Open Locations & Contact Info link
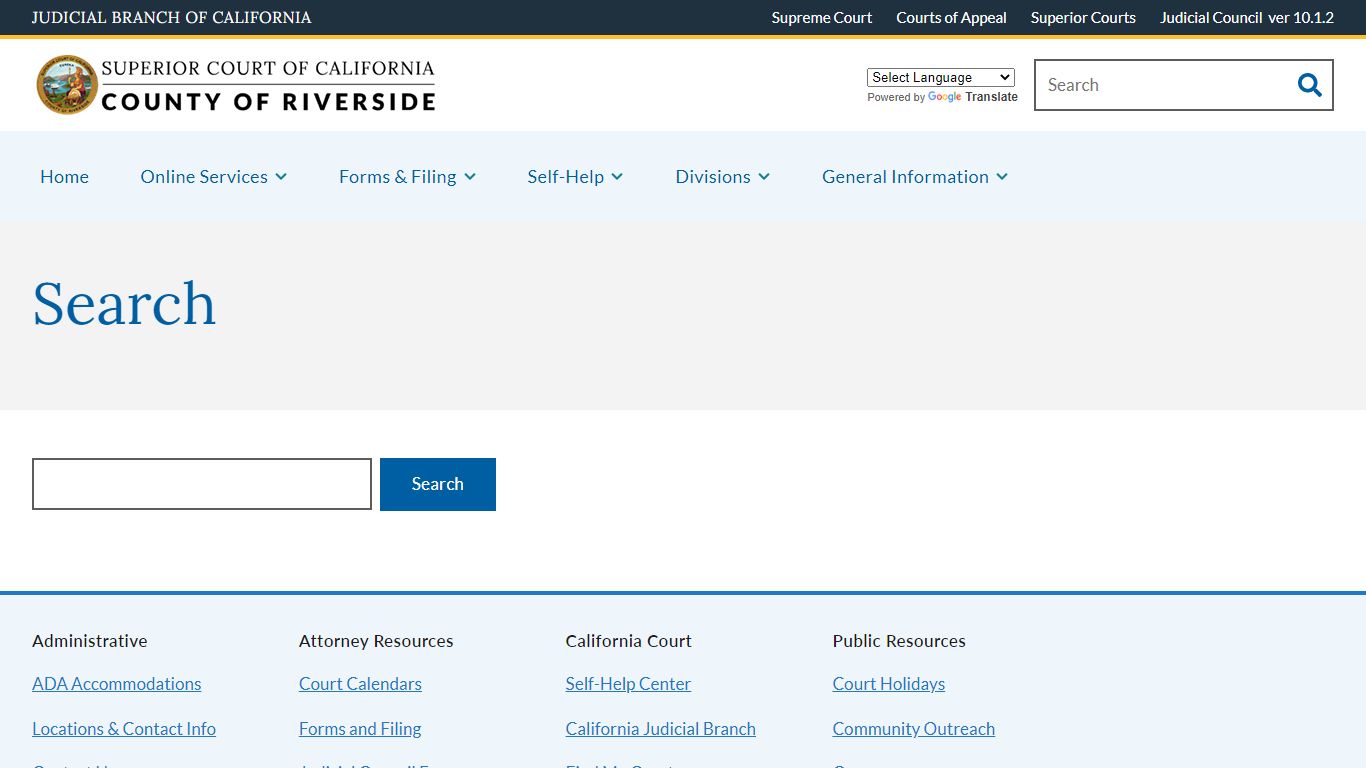Viewport: 1366px width, 768px height. tap(124, 729)
